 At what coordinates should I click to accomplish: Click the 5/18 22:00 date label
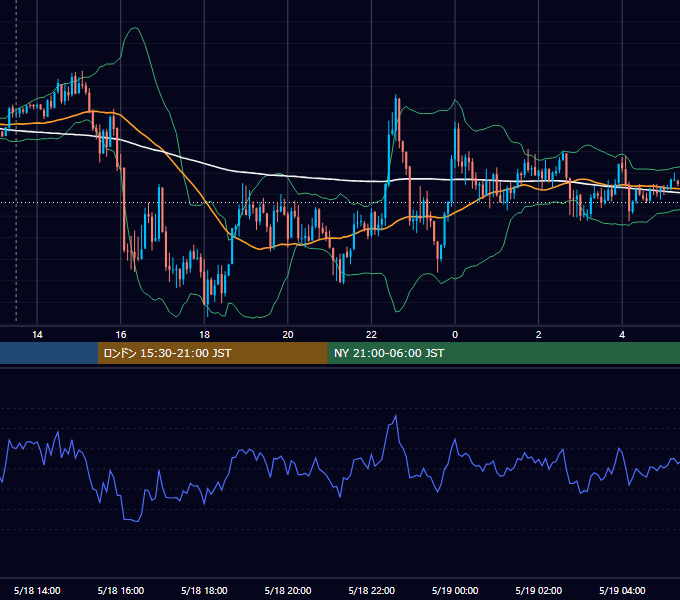point(372,590)
